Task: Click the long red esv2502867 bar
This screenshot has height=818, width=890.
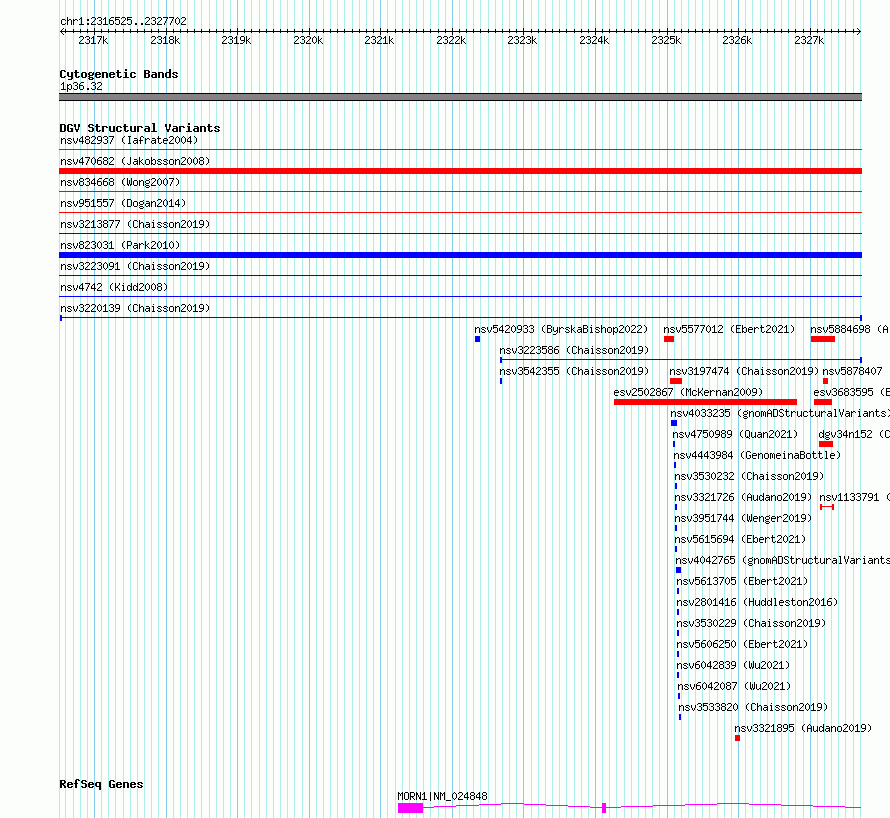Action: click(705, 402)
